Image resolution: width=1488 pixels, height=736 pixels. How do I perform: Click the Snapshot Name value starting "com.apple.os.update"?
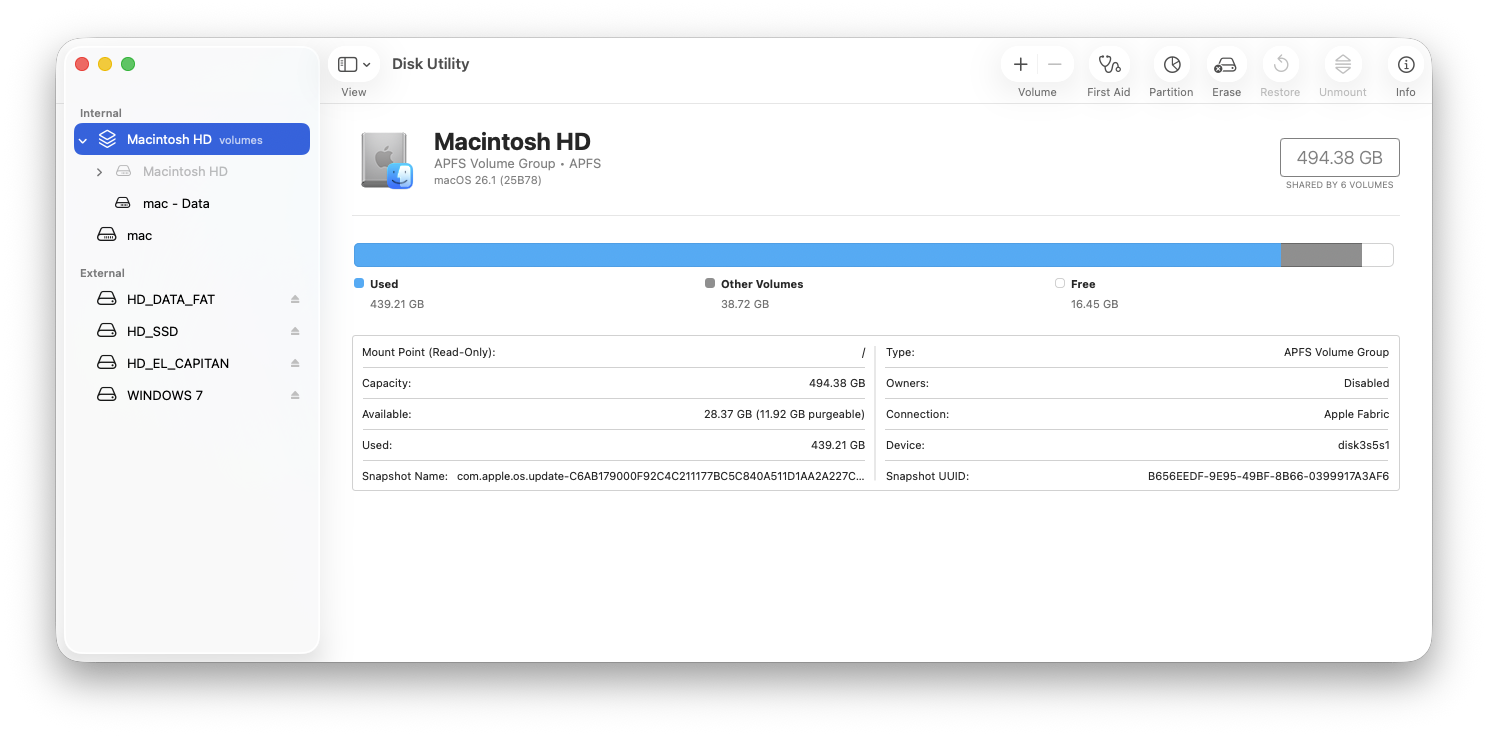(x=661, y=476)
